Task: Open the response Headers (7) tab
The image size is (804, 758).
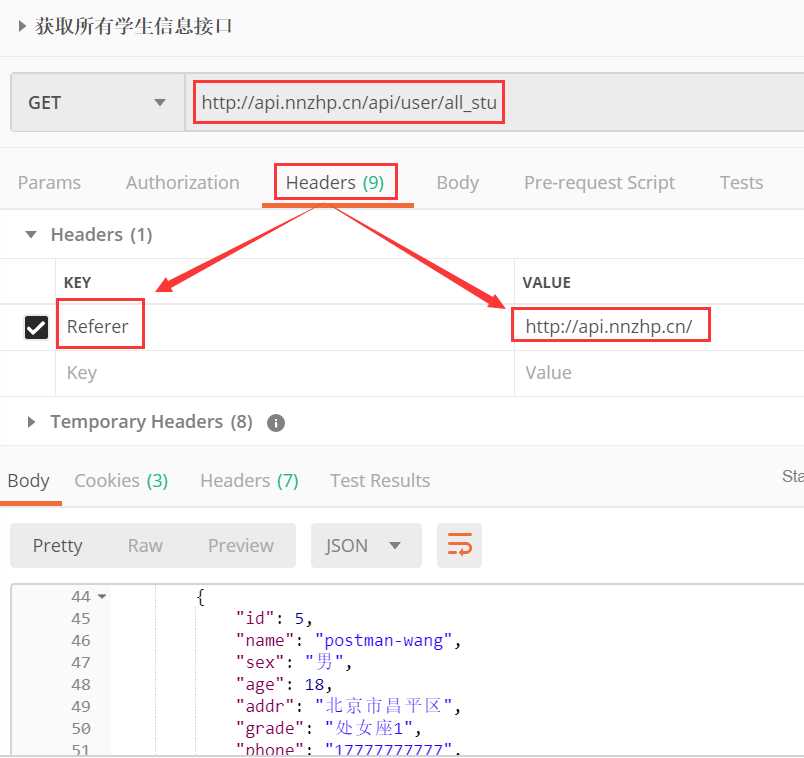Action: (x=249, y=481)
